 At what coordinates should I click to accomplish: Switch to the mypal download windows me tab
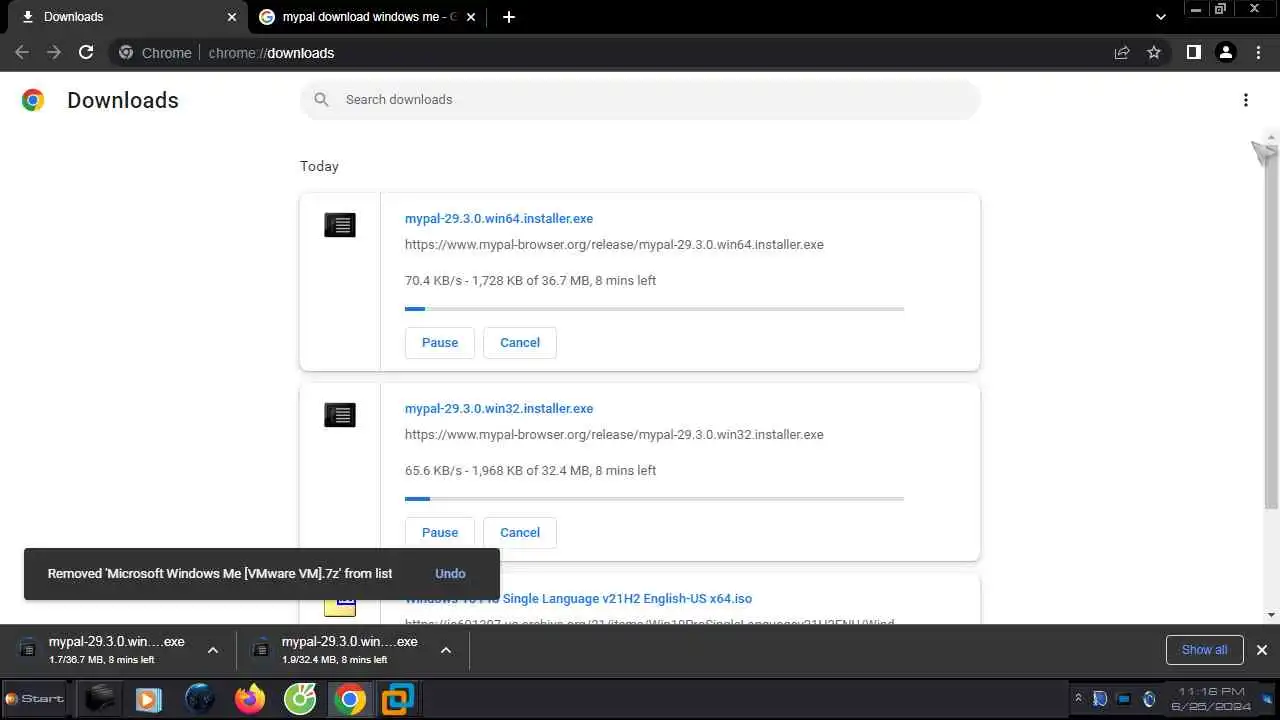(x=367, y=17)
